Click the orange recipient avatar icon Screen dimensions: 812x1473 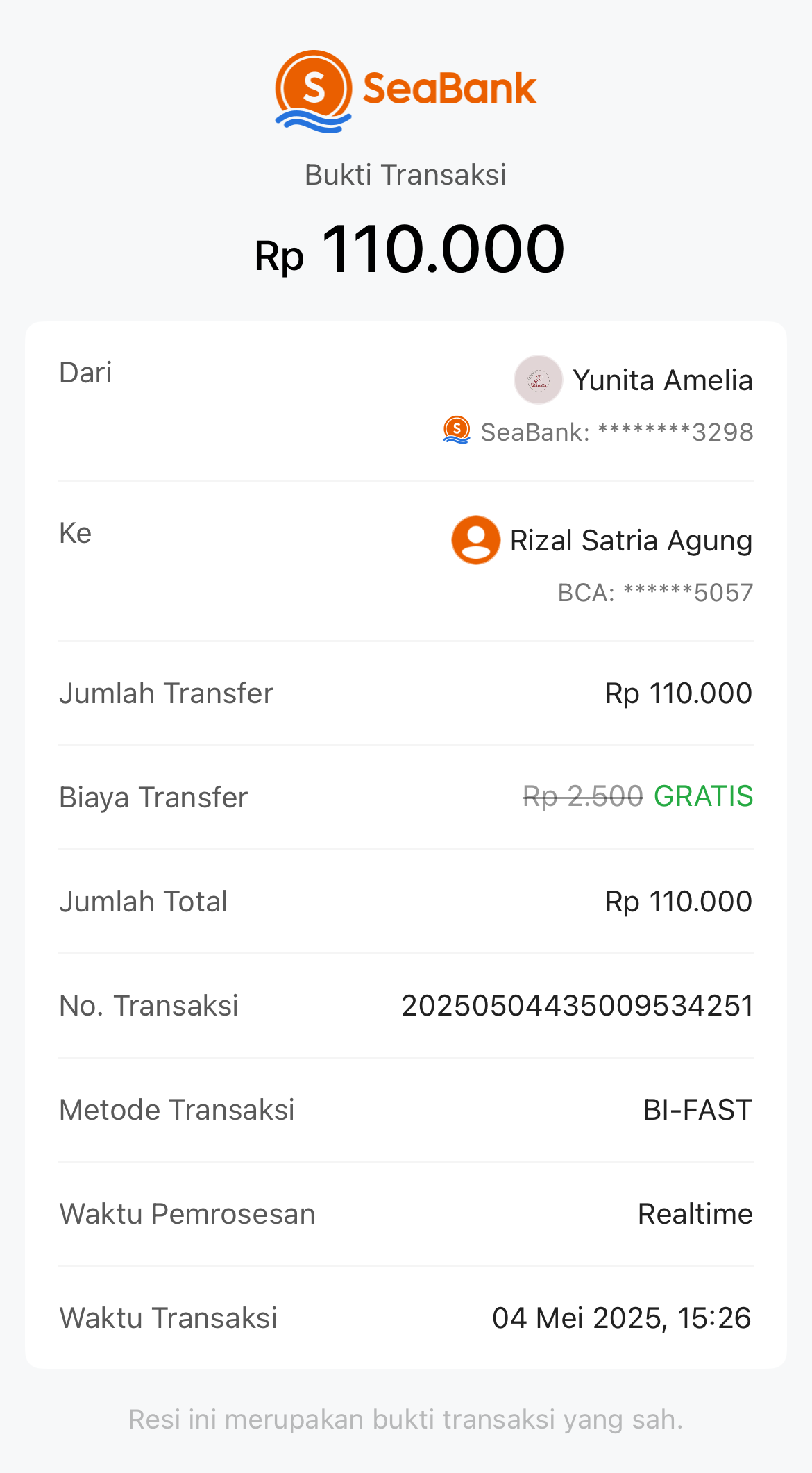click(475, 540)
